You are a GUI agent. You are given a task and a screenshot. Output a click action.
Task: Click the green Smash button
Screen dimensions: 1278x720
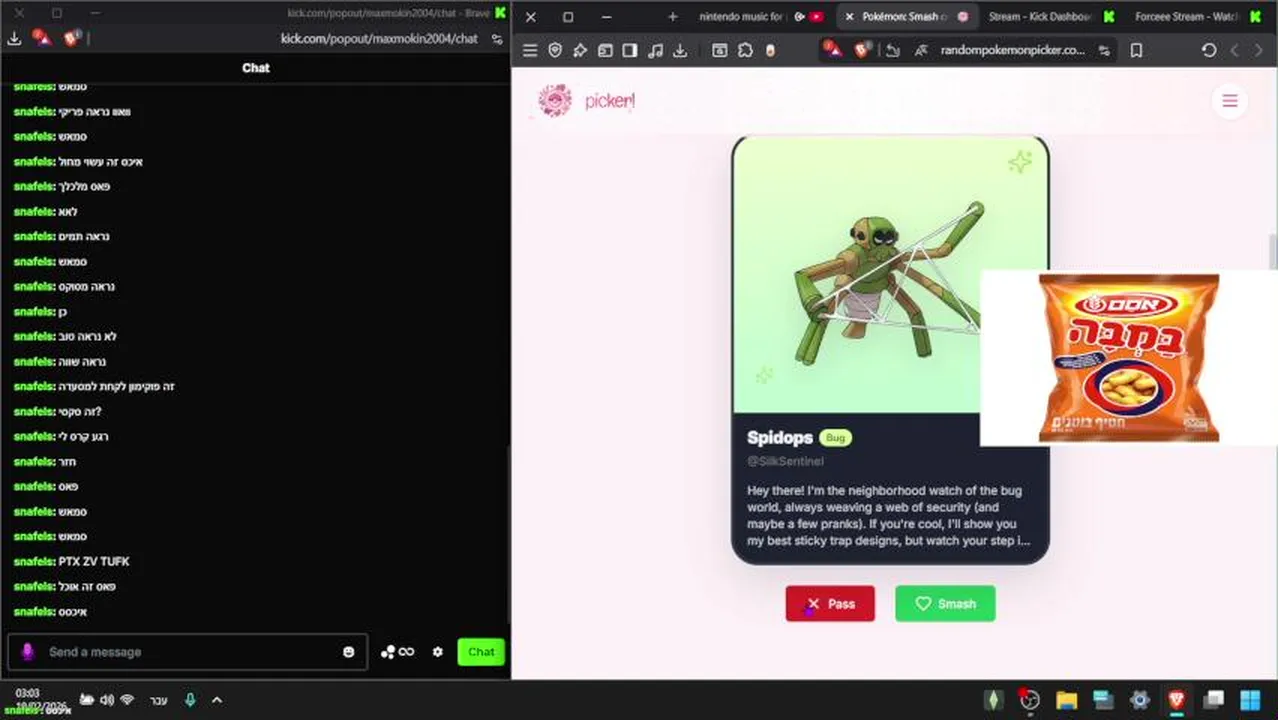(945, 603)
